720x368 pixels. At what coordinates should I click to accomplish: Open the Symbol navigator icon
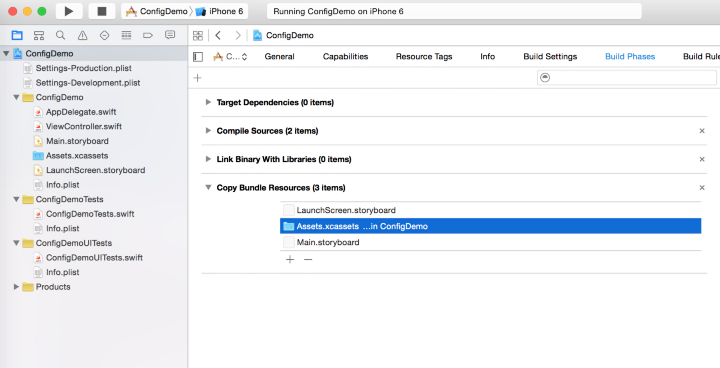tap(39, 35)
